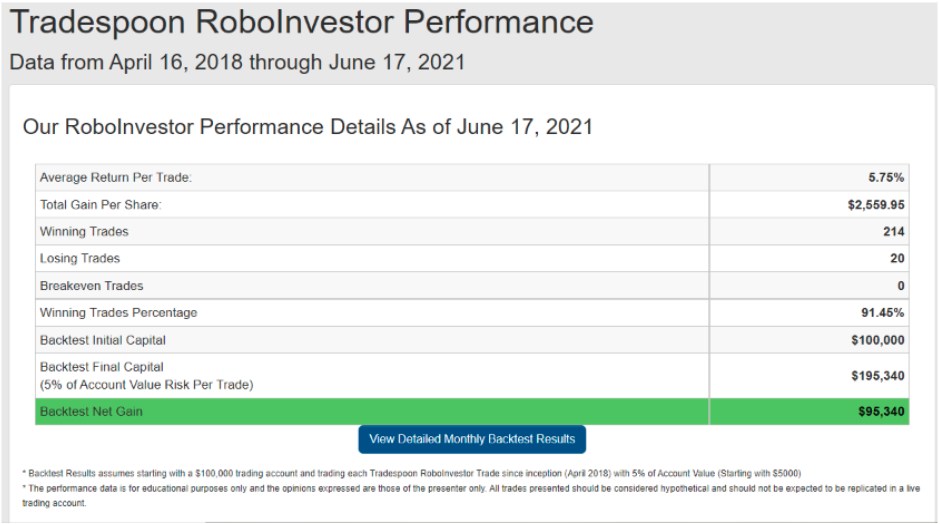Click View Detailed Monthly Backtest Results button
The image size is (940, 524).
click(472, 439)
